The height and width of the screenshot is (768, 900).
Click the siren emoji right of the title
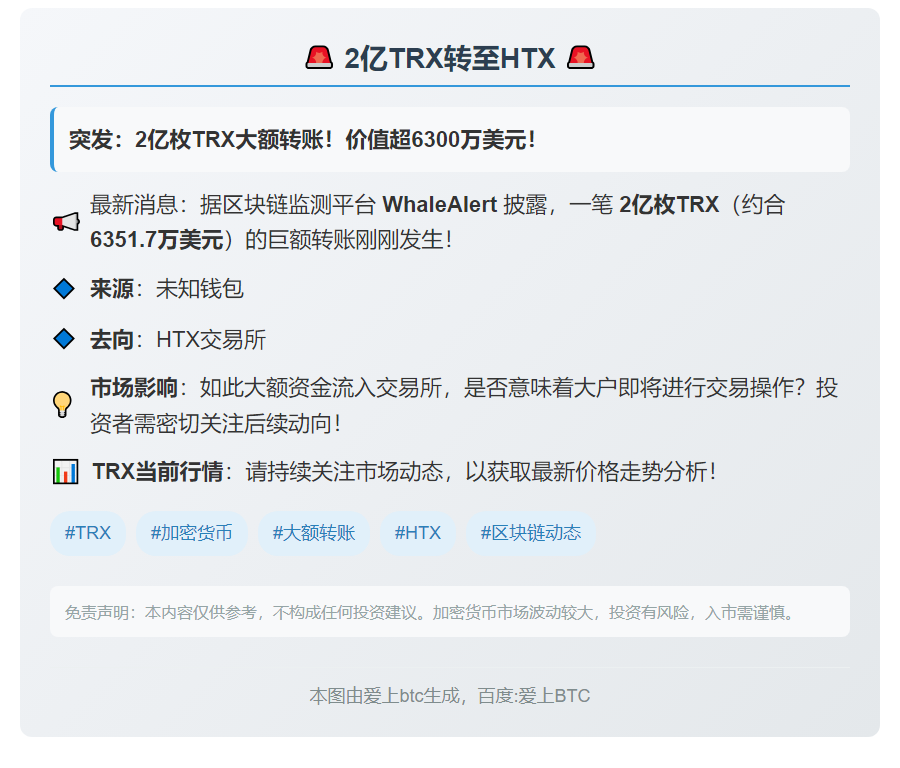coord(581,59)
